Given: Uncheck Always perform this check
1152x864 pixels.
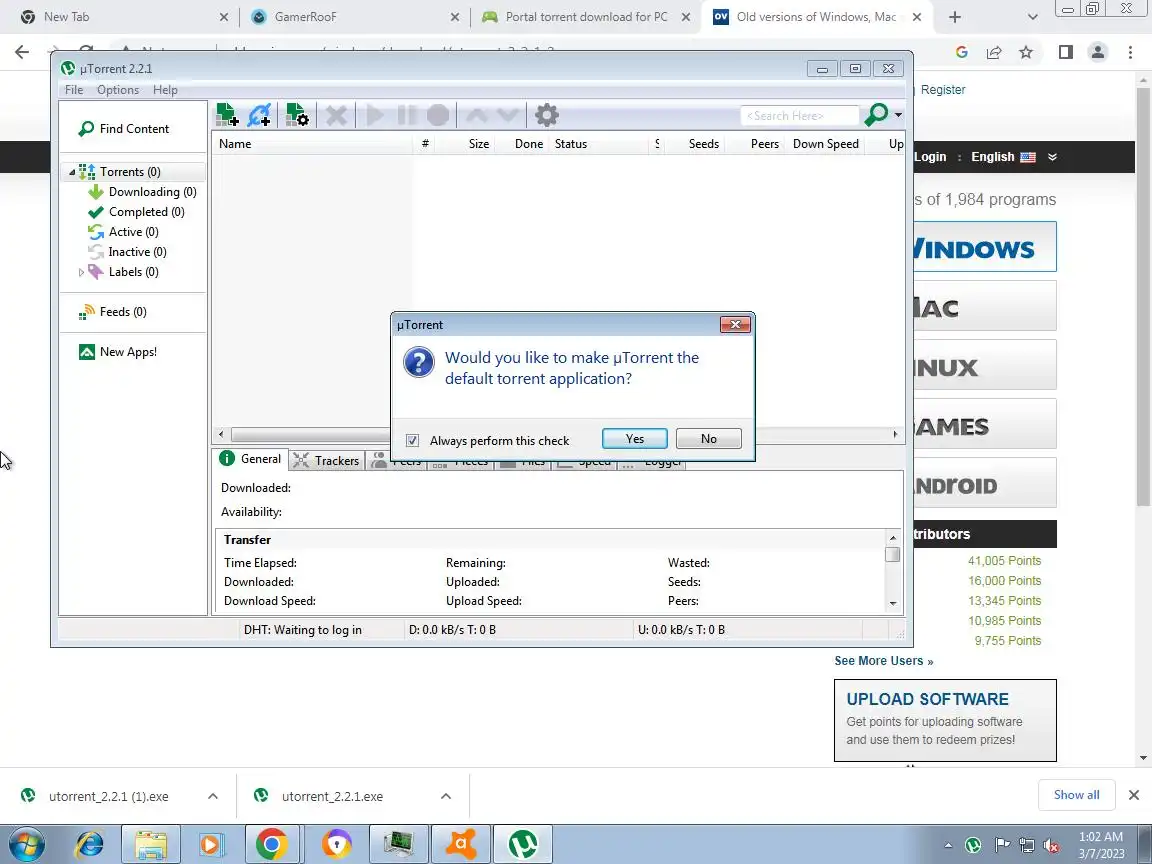Looking at the screenshot, I should [x=412, y=441].
